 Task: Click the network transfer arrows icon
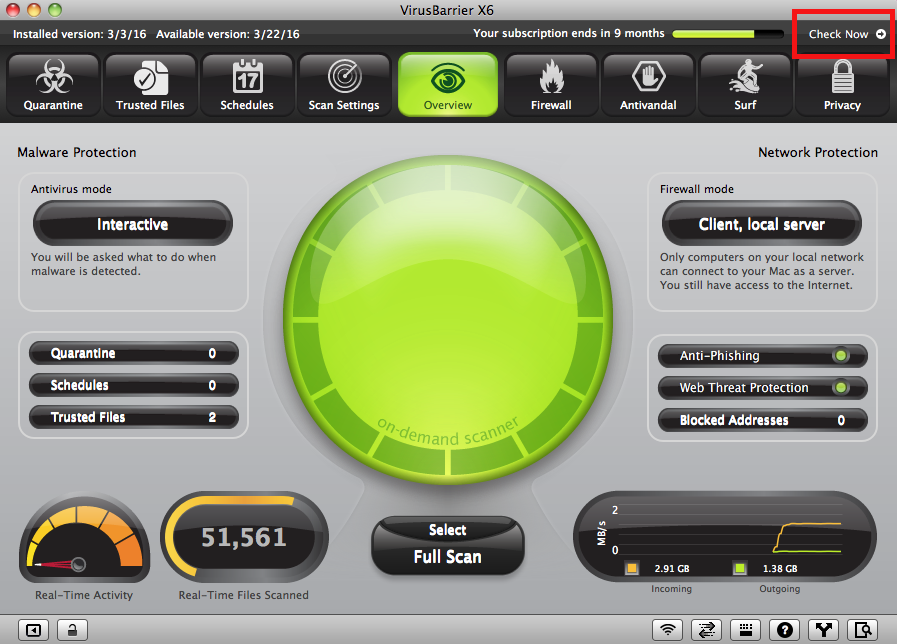pyautogui.click(x=707, y=630)
